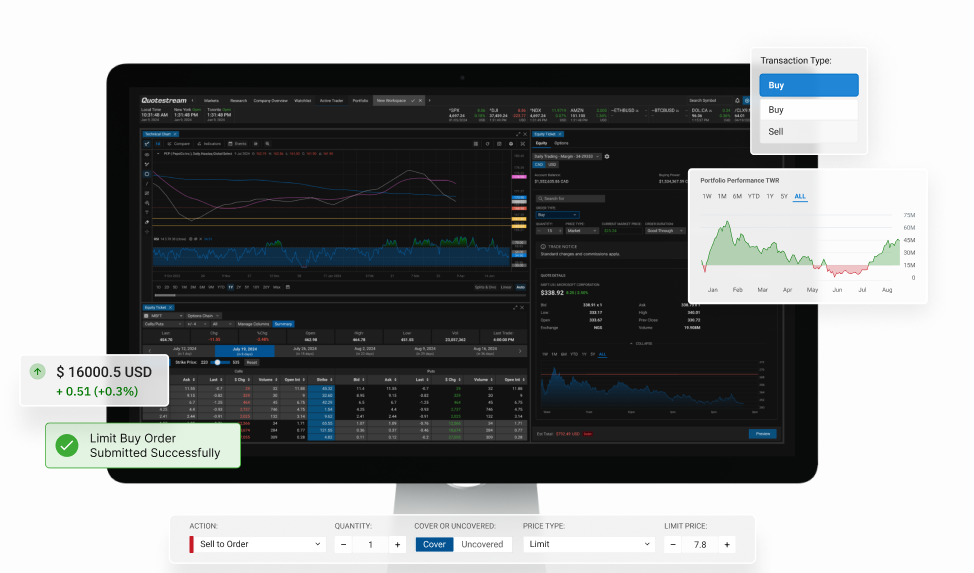Image resolution: width=974 pixels, height=573 pixels.
Task: Click the bell notifications icon
Action: [x=737, y=101]
